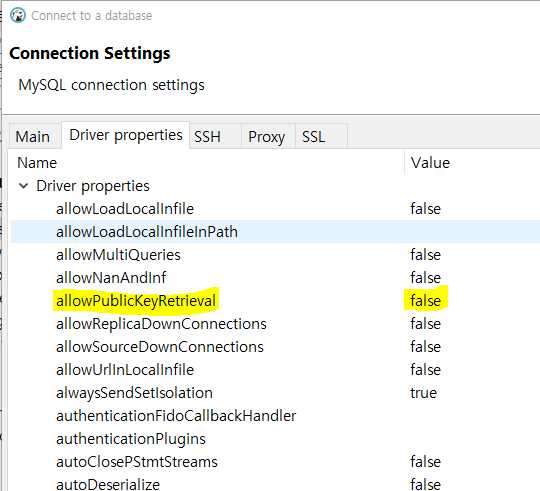Click the false value of autoClosePStmtStreams

point(425,462)
